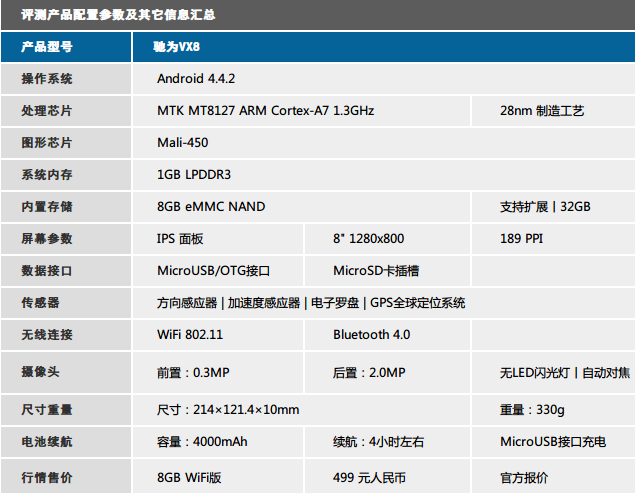Click MTK MT8127 ARM Cortex-A7 1.3GHz text
Viewport: 635px width, 493px height.
(x=266, y=111)
